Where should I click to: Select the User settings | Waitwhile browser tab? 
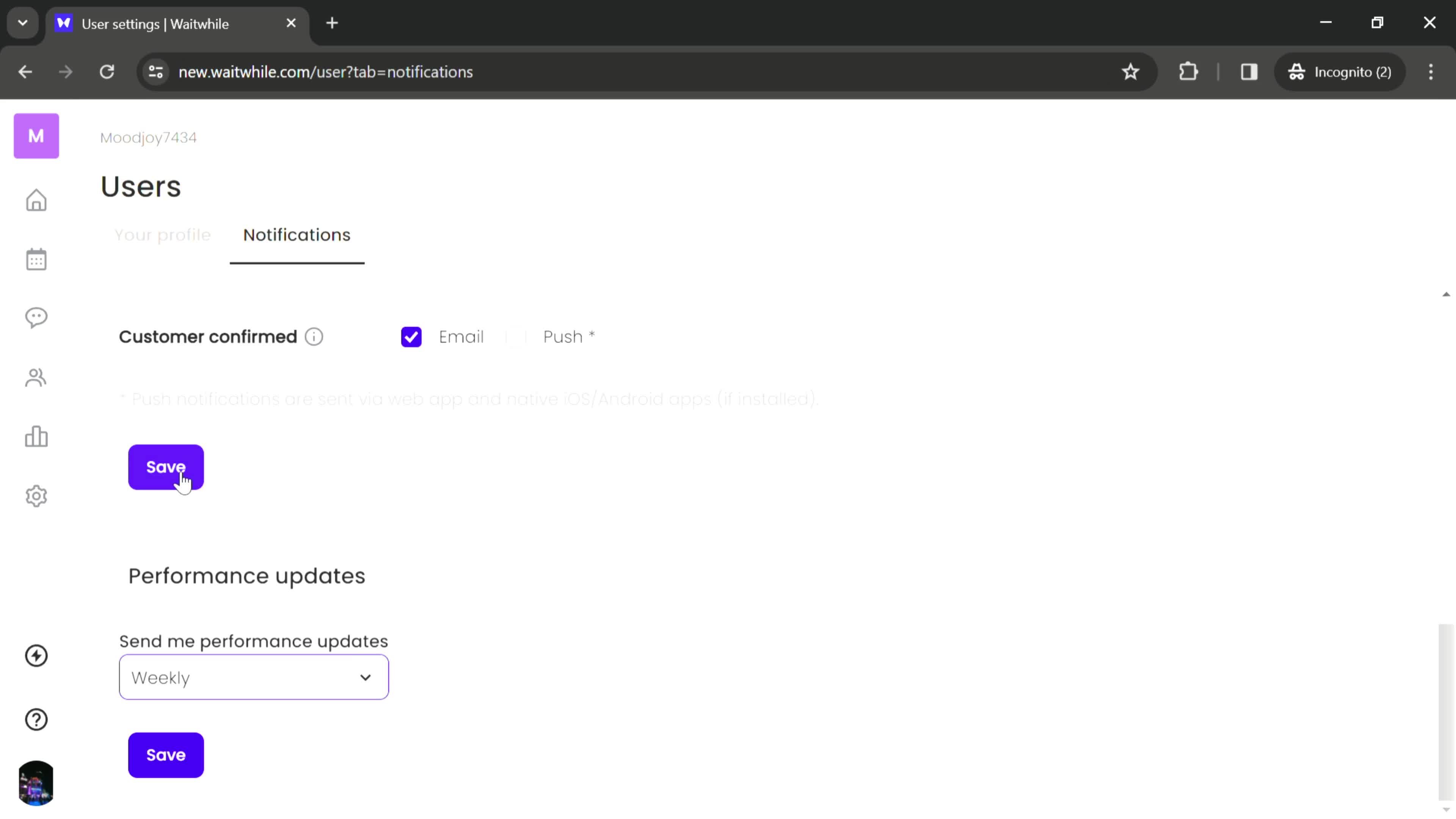[x=177, y=24]
